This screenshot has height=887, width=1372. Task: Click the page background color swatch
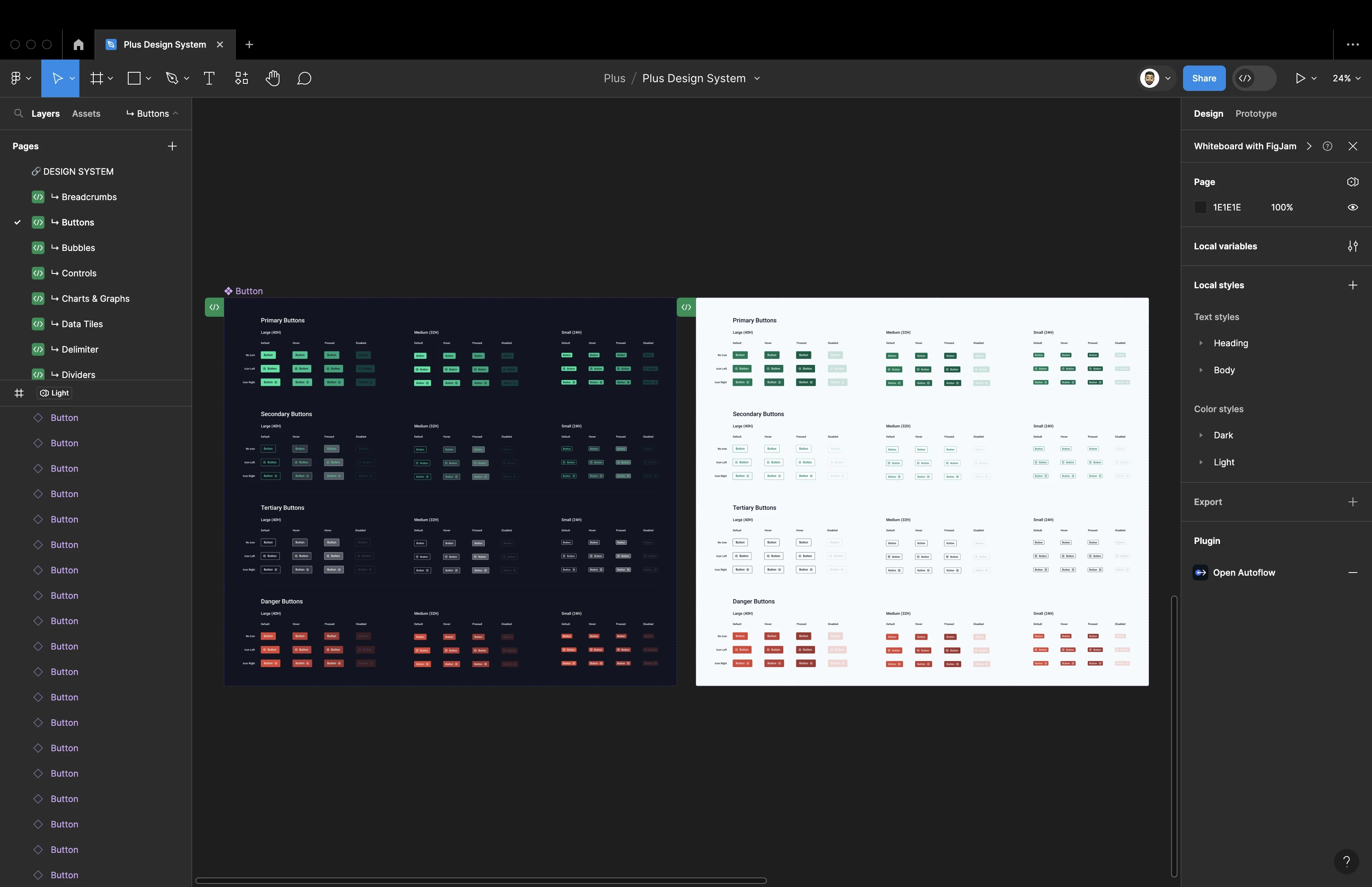[1200, 207]
